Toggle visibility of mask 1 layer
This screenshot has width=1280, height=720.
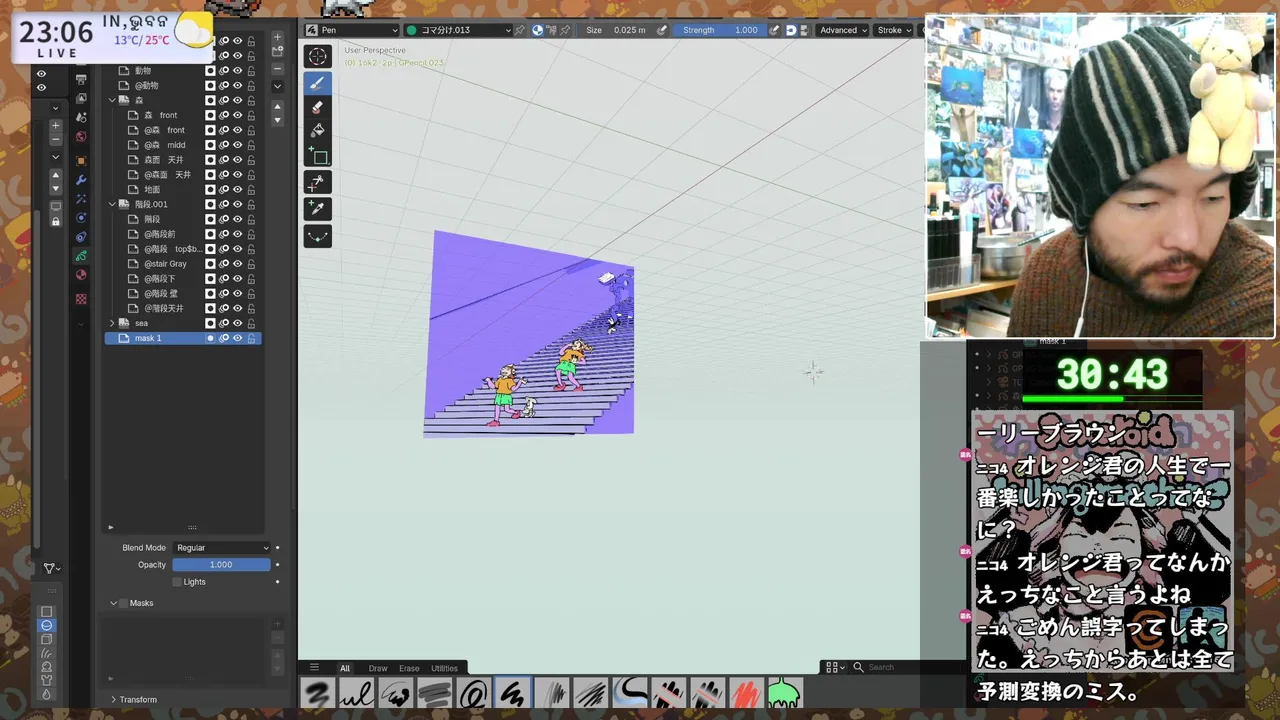[x=238, y=338]
